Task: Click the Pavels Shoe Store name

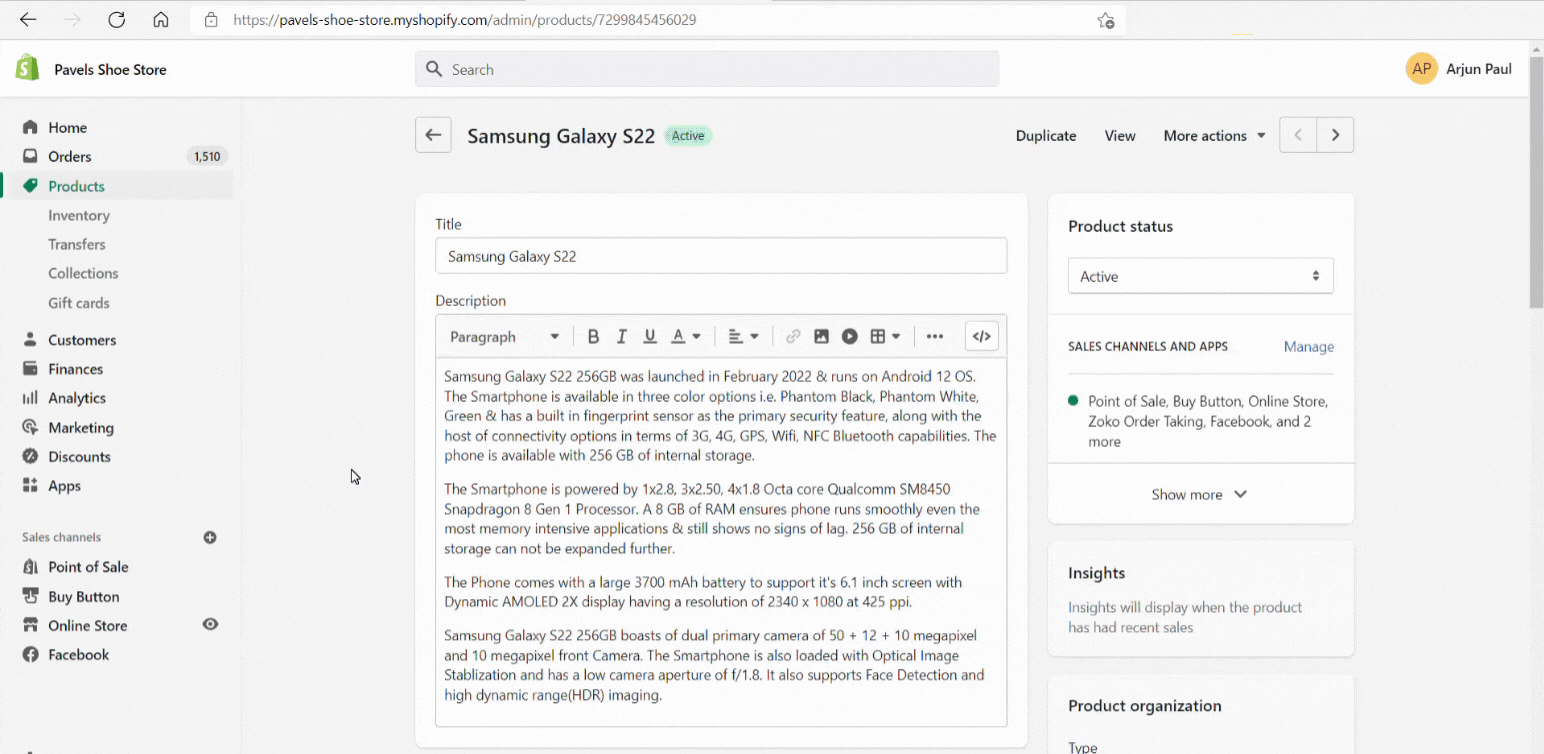Action: pyautogui.click(x=110, y=70)
